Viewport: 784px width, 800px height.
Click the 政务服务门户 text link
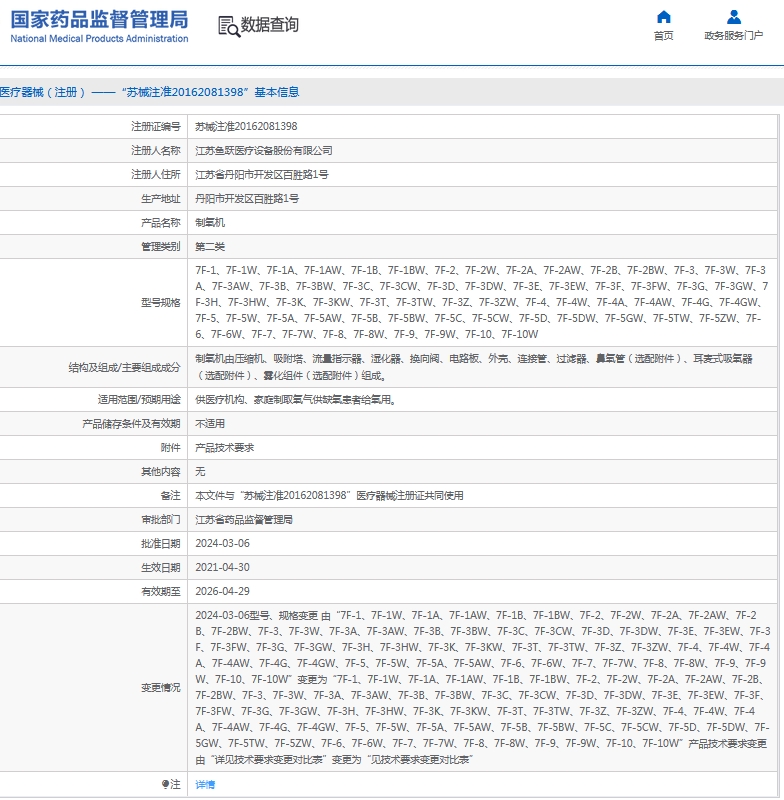click(x=734, y=36)
